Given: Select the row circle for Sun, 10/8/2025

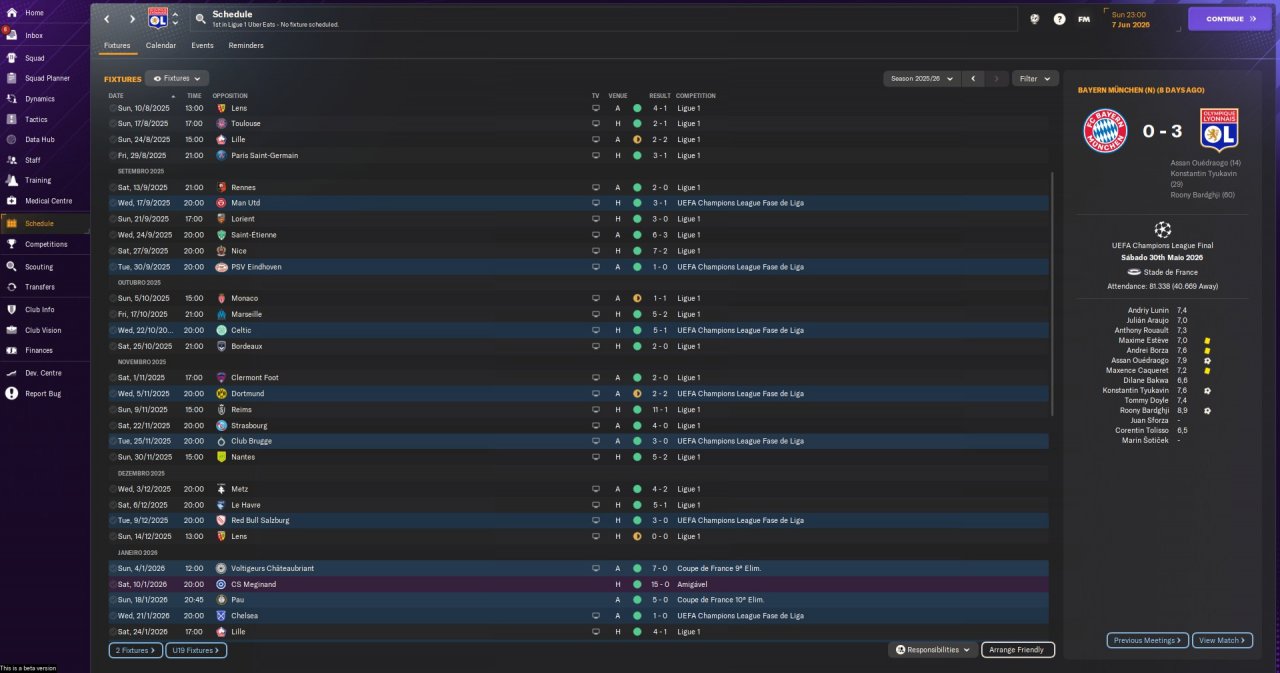Looking at the screenshot, I should pyautogui.click(x=113, y=108).
